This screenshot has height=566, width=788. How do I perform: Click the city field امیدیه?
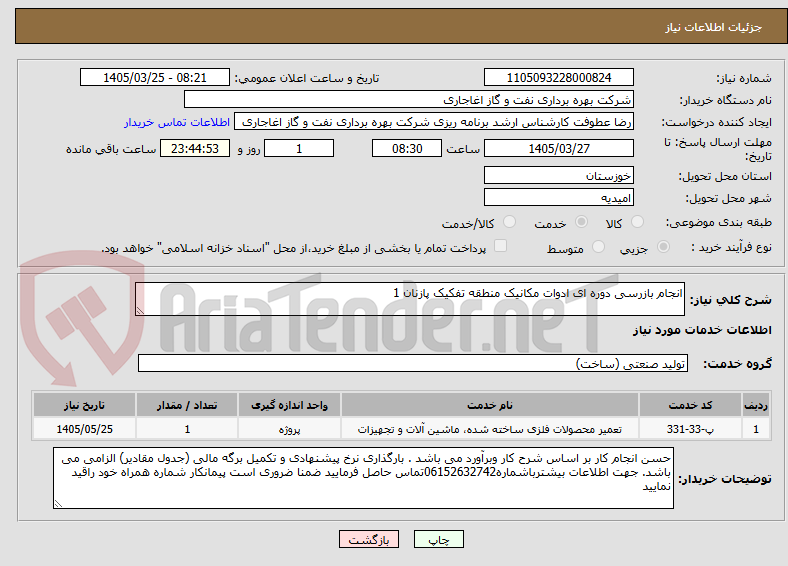[x=558, y=197]
